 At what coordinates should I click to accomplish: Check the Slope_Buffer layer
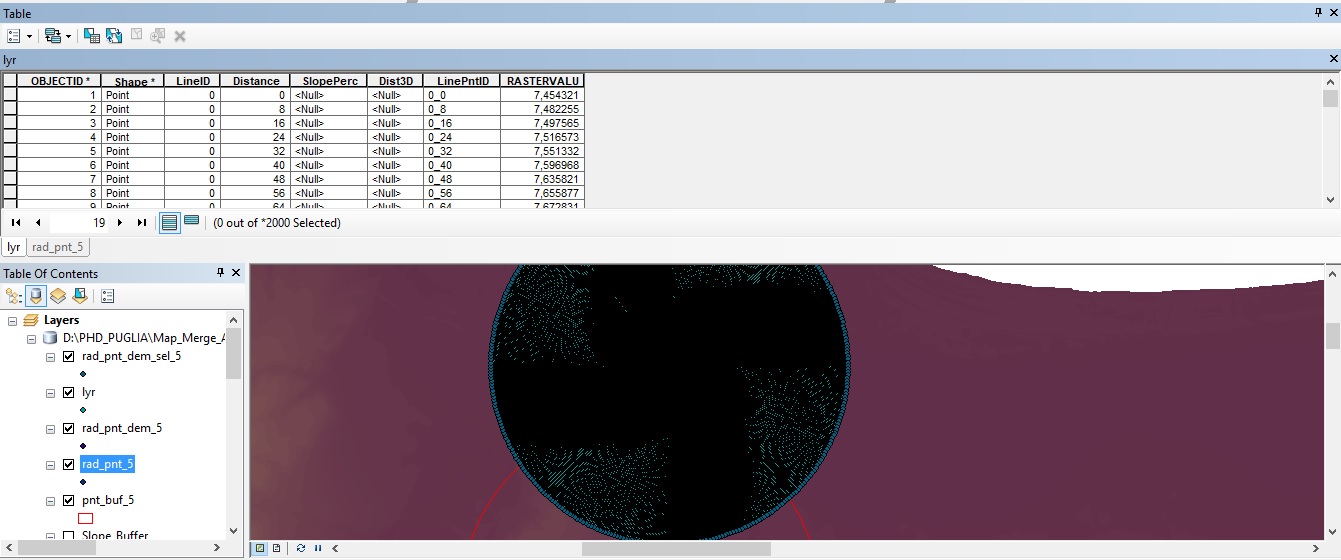(x=69, y=536)
